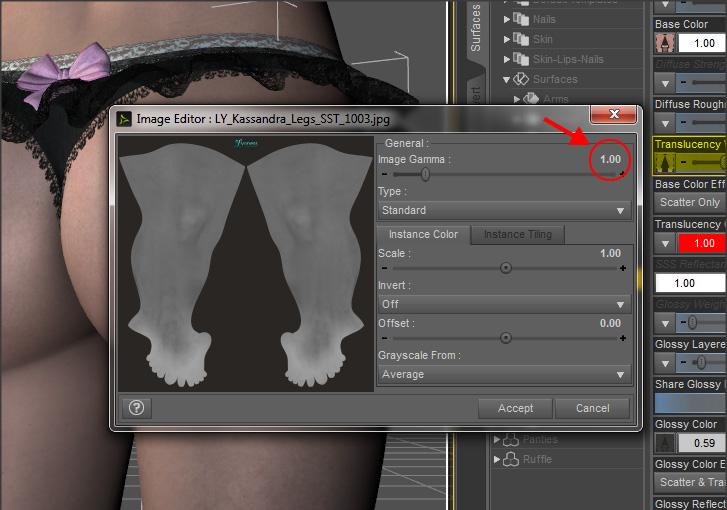Click the Ruffle object icon
The image size is (727, 510).
click(x=511, y=459)
